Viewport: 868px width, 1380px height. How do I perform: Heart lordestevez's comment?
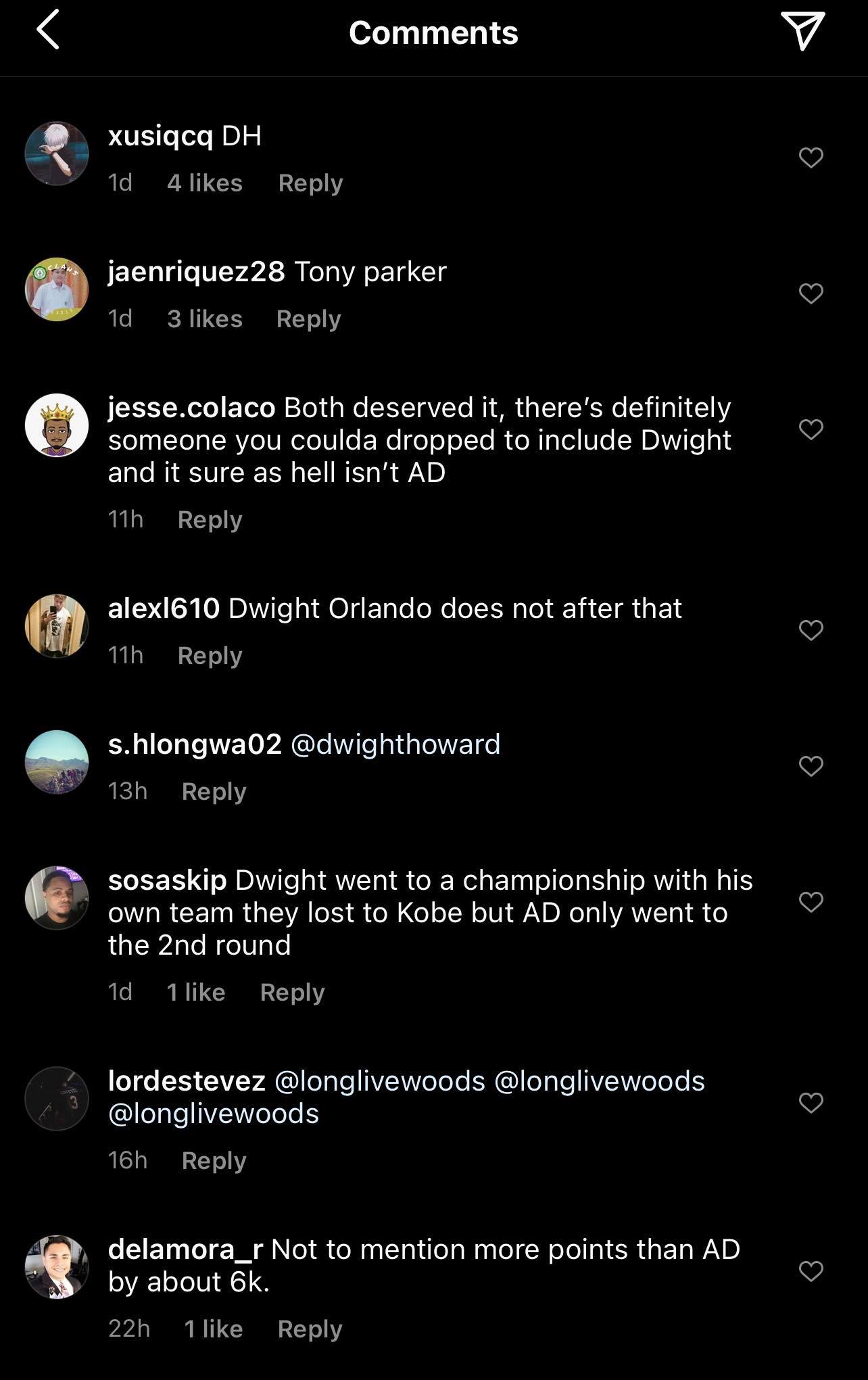tap(811, 1103)
